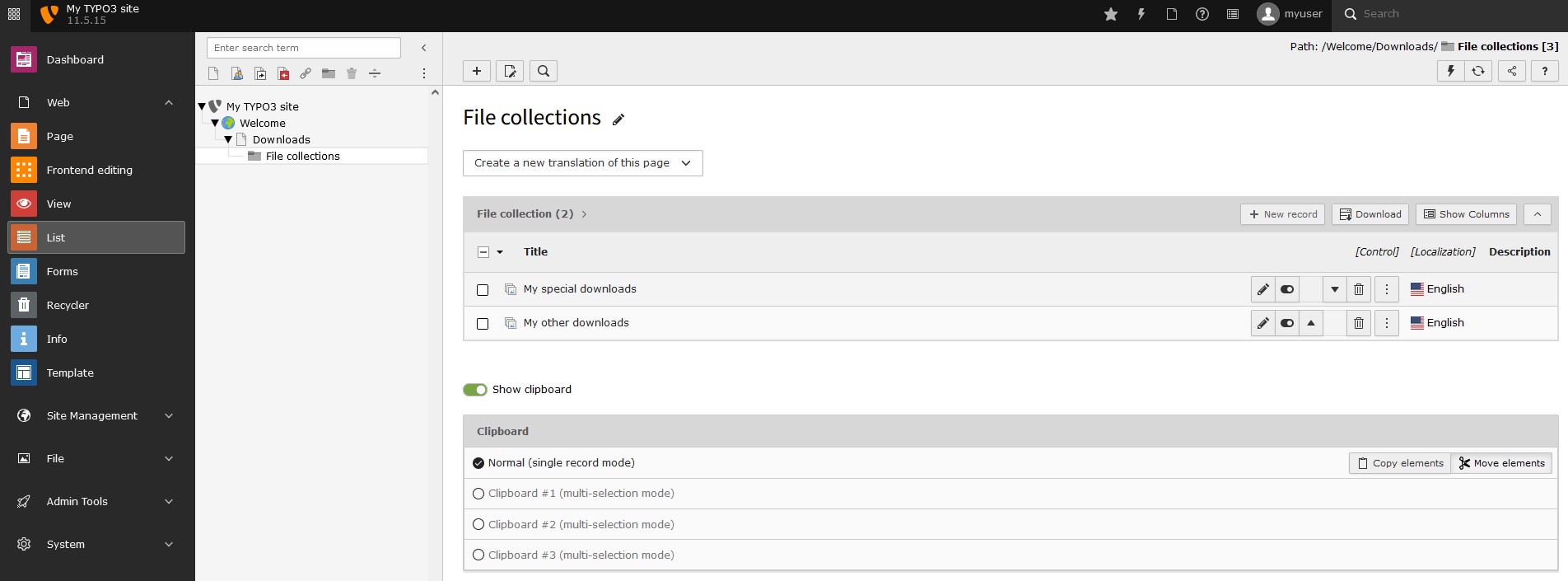Collapse the Downloads tree node
This screenshot has width=1568, height=581.
coord(228,140)
